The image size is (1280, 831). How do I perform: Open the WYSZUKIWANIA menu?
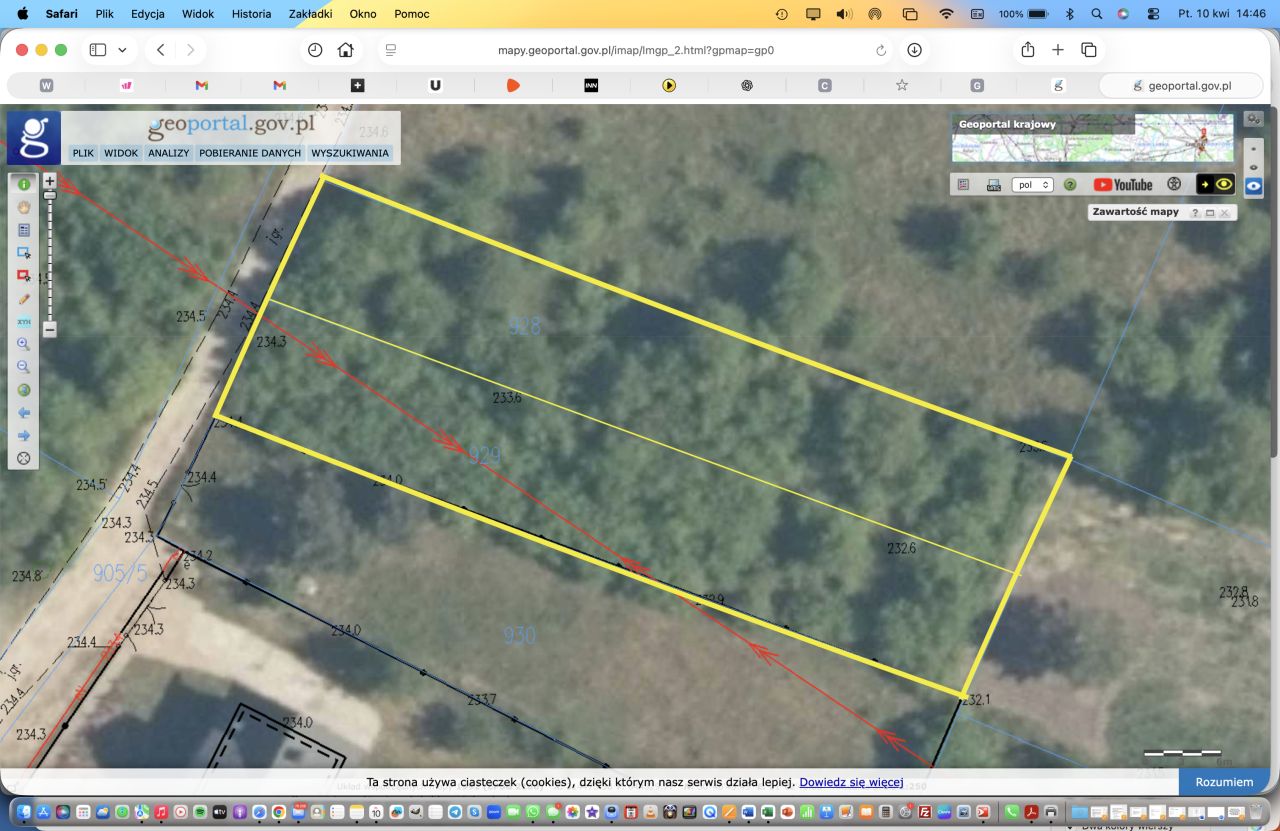[350, 153]
